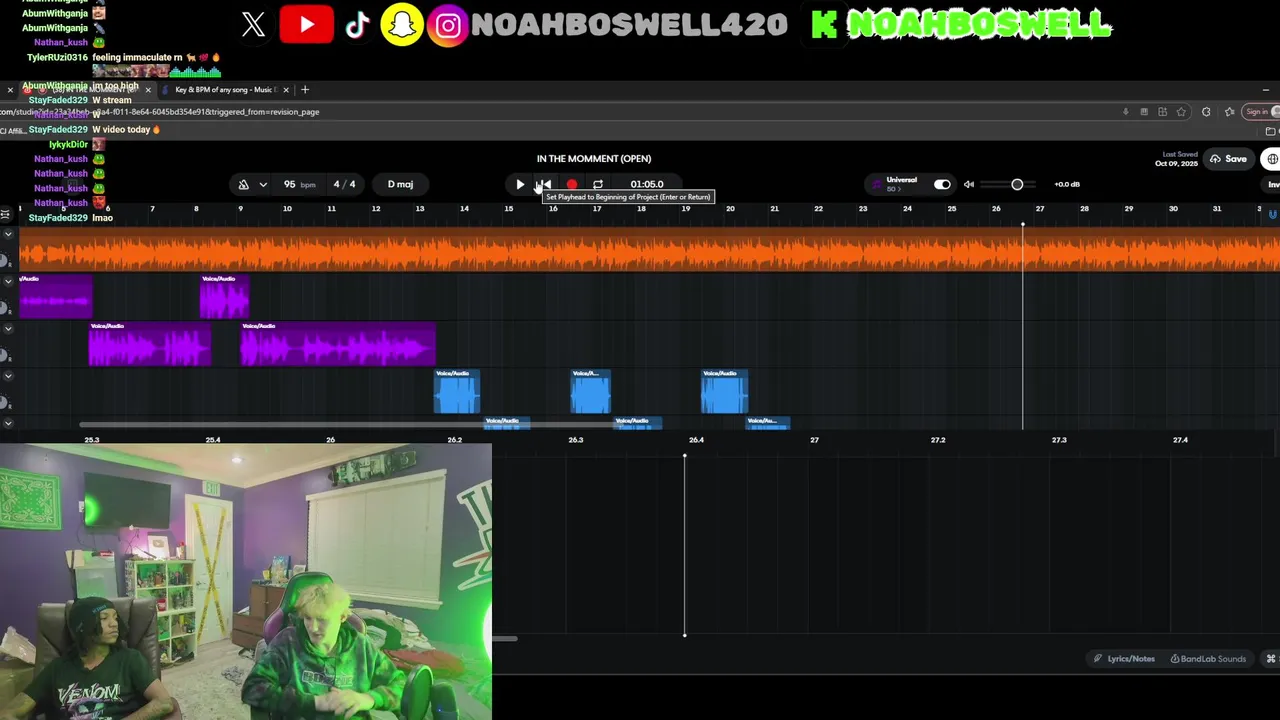The image size is (1280, 720).
Task: Click the Save button
Action: click(x=1228, y=159)
